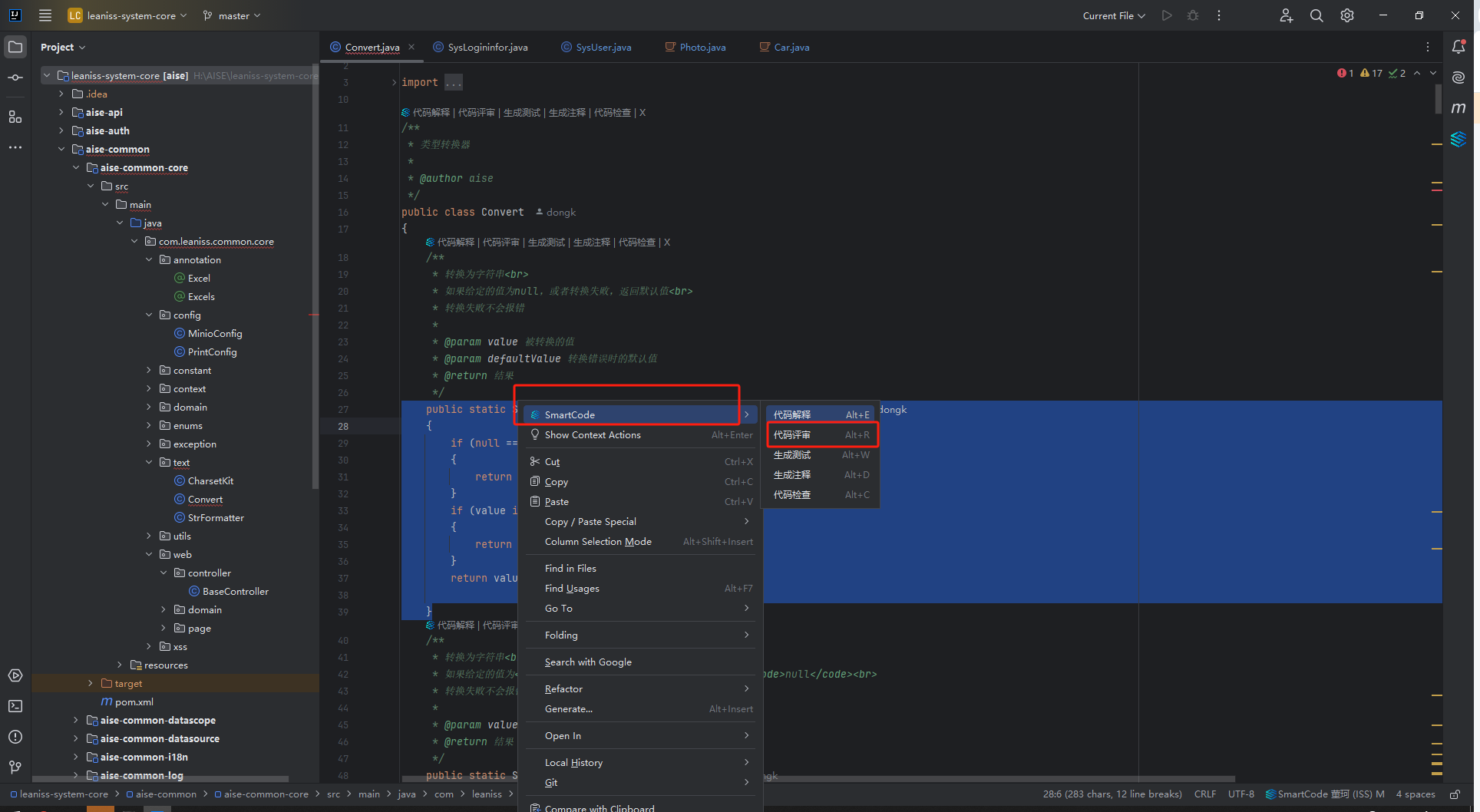Select Show Context Actions menu item
Image resolution: width=1480 pixels, height=812 pixels.
point(641,434)
